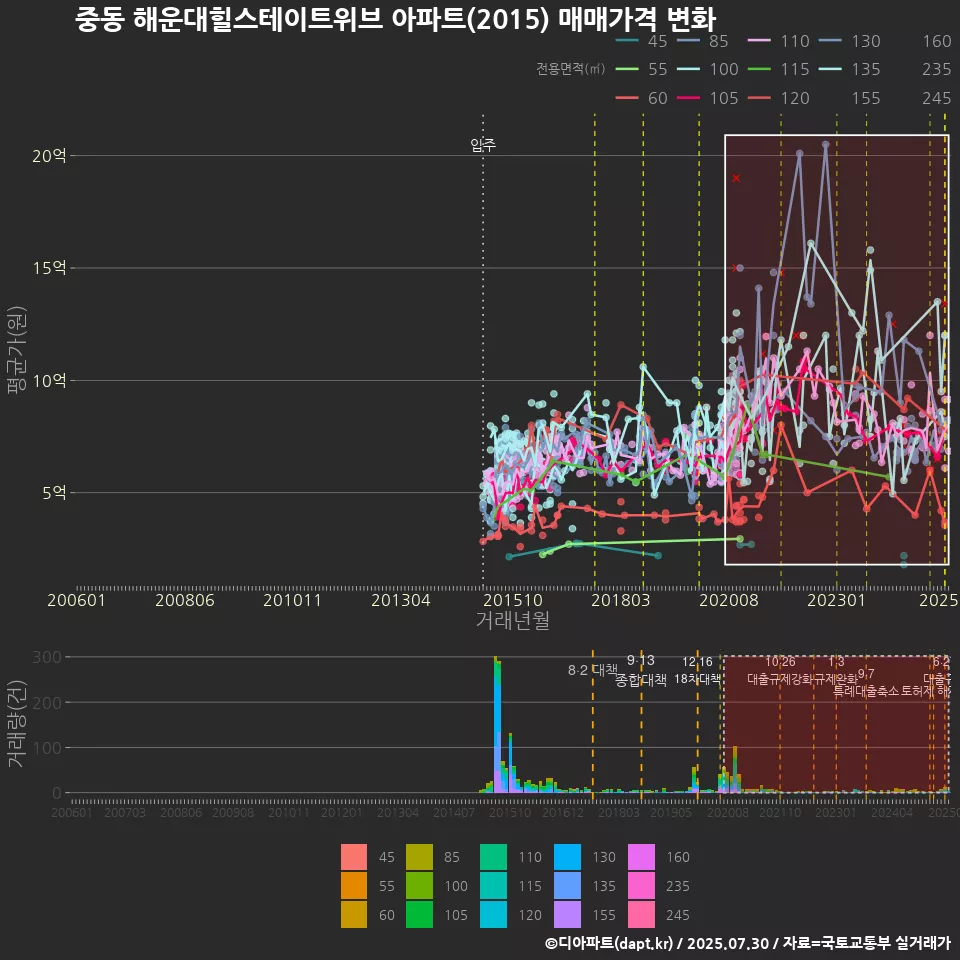Select the 55 line legend entry at top
This screenshot has width=960, height=960.
point(641,69)
